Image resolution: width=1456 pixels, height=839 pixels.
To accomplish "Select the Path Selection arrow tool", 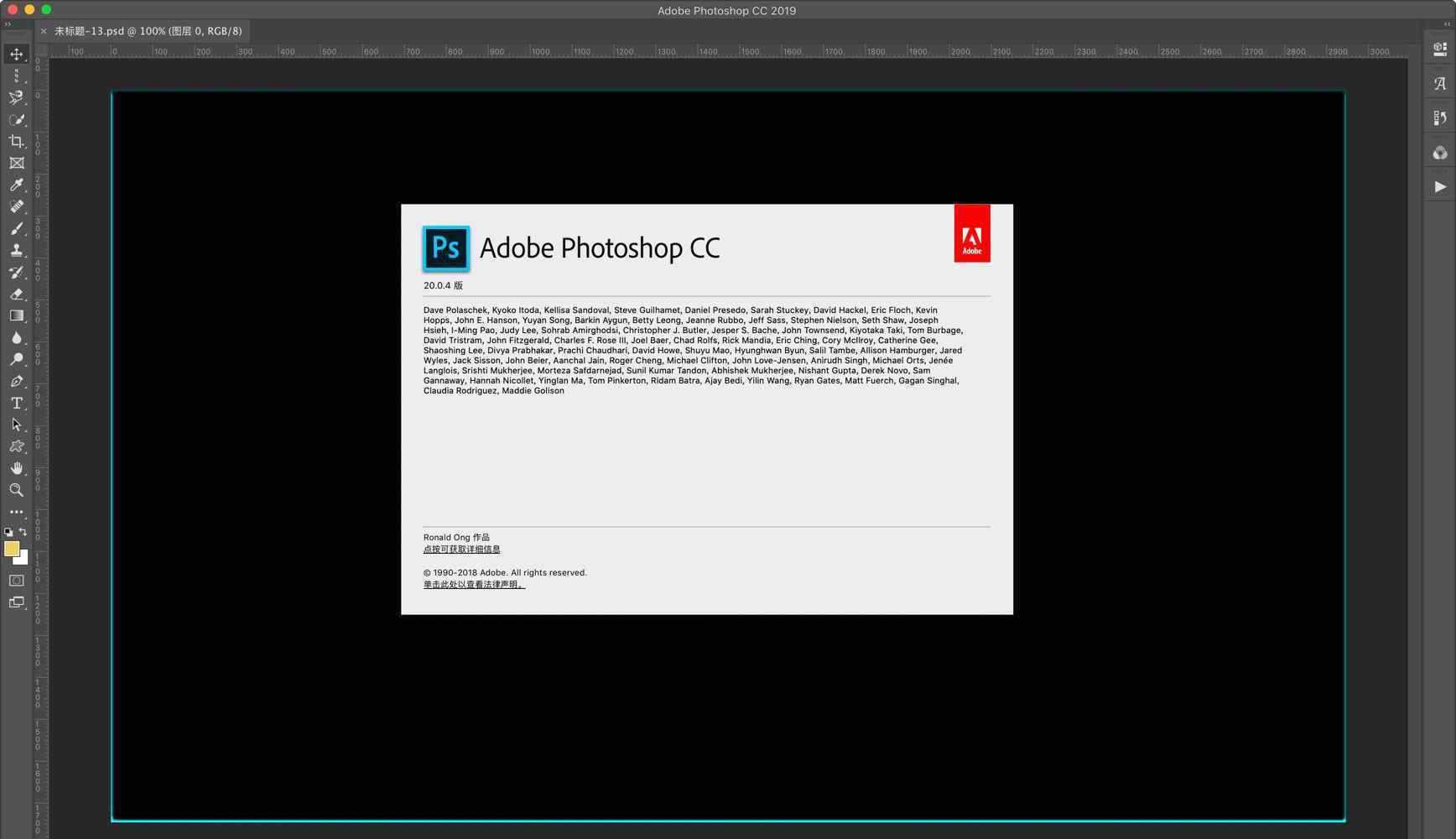I will [x=16, y=425].
